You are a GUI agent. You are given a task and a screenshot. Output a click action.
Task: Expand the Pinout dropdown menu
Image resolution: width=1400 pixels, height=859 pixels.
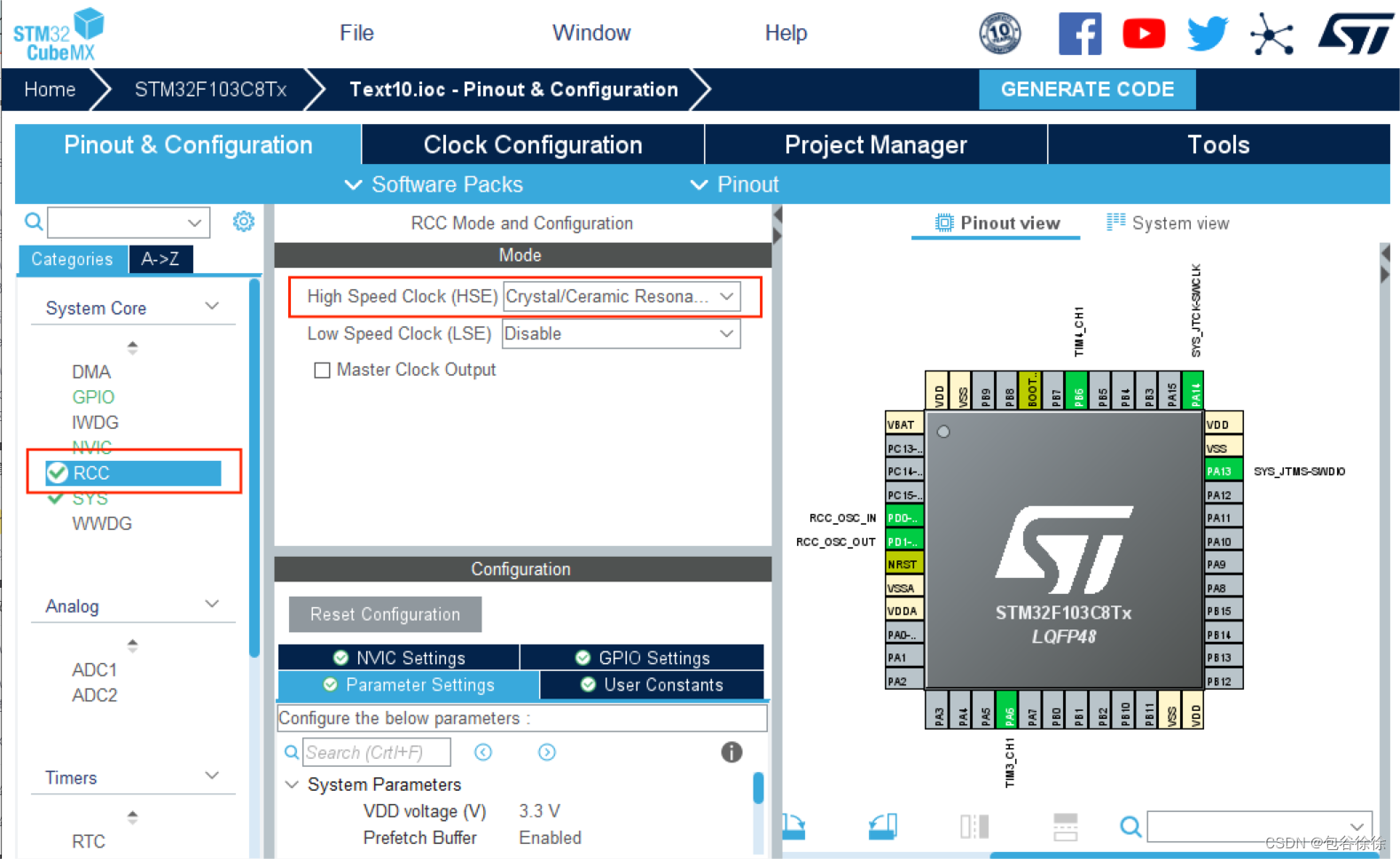tap(734, 184)
